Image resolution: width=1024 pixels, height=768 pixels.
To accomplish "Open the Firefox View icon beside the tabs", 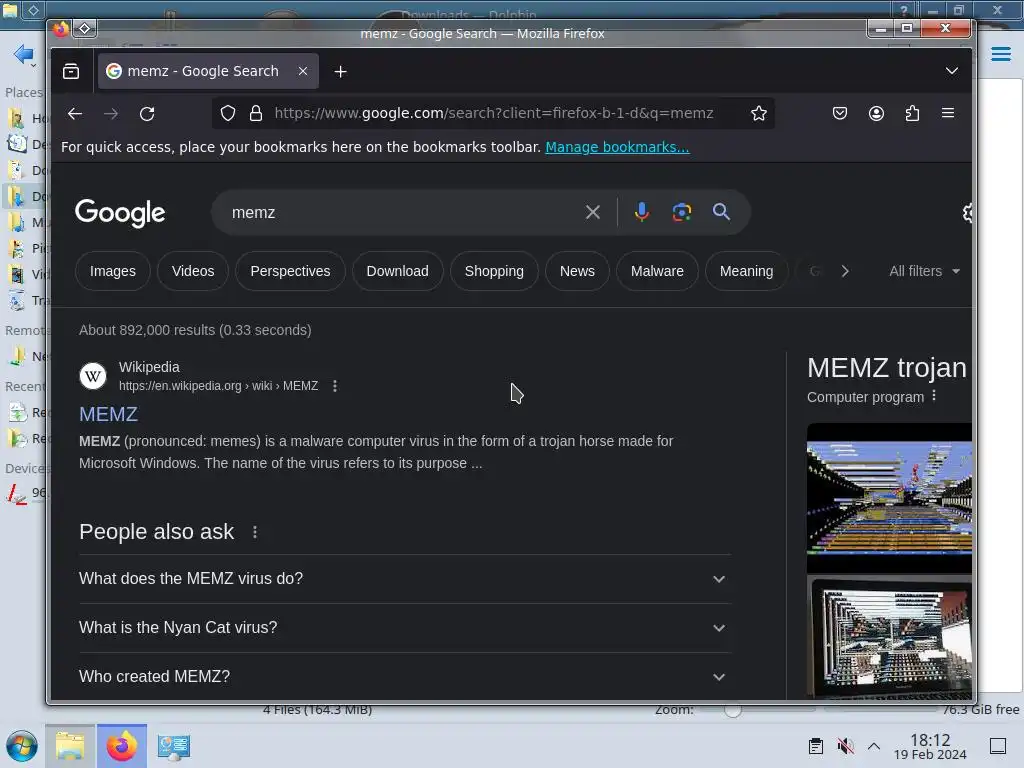I will click(71, 71).
